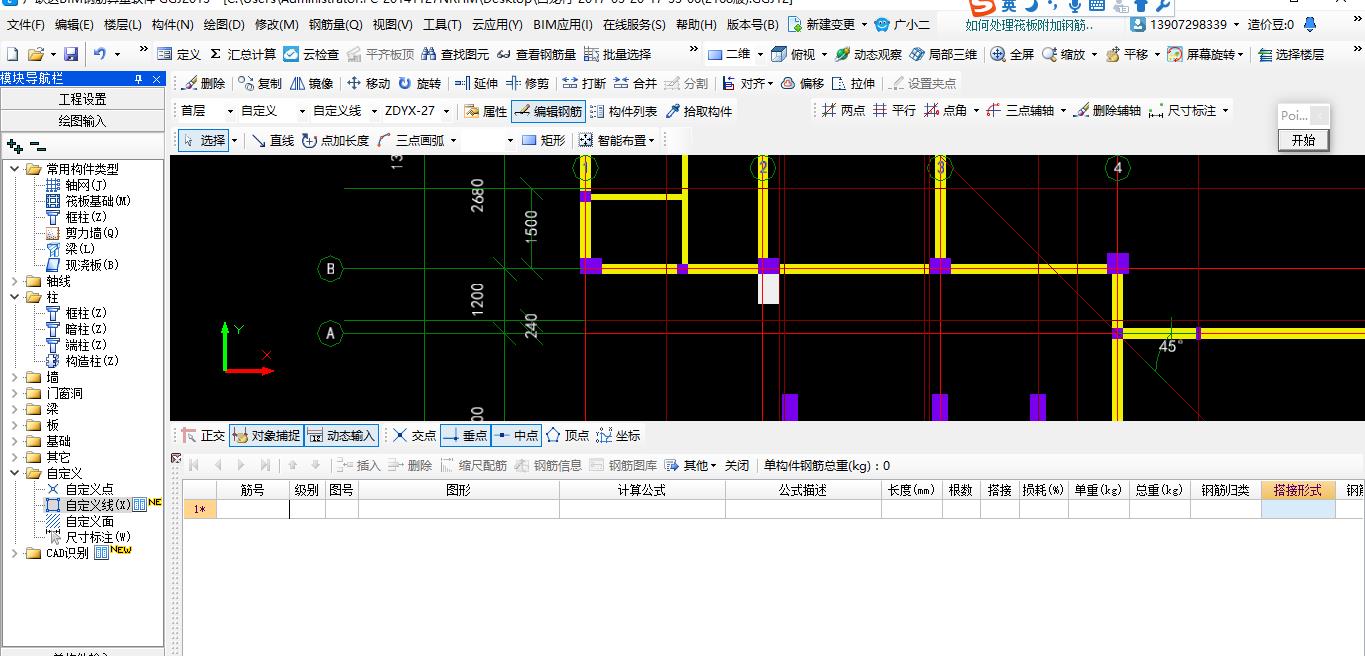Select the 移动 move tool
Viewport: 1365px width, 656px height.
coord(368,83)
